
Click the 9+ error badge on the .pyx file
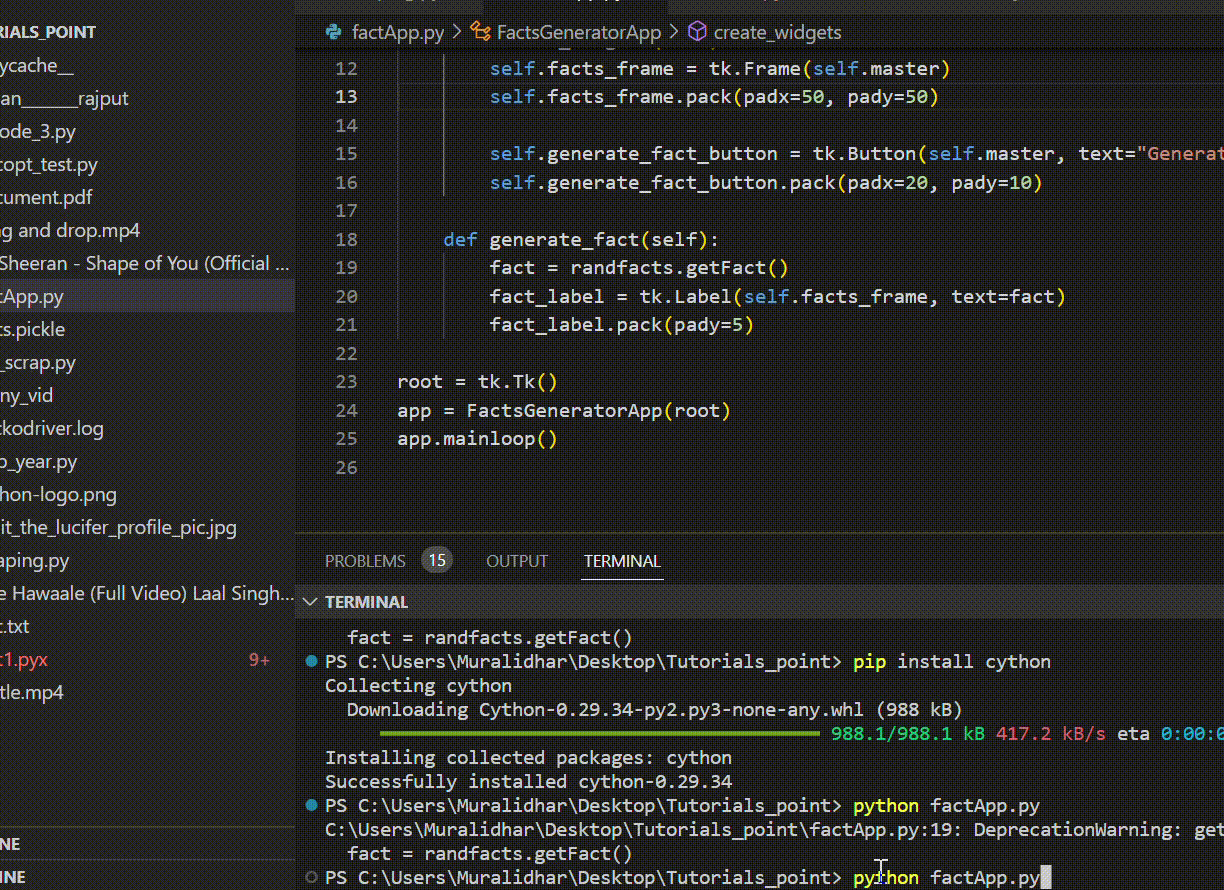(x=259, y=660)
